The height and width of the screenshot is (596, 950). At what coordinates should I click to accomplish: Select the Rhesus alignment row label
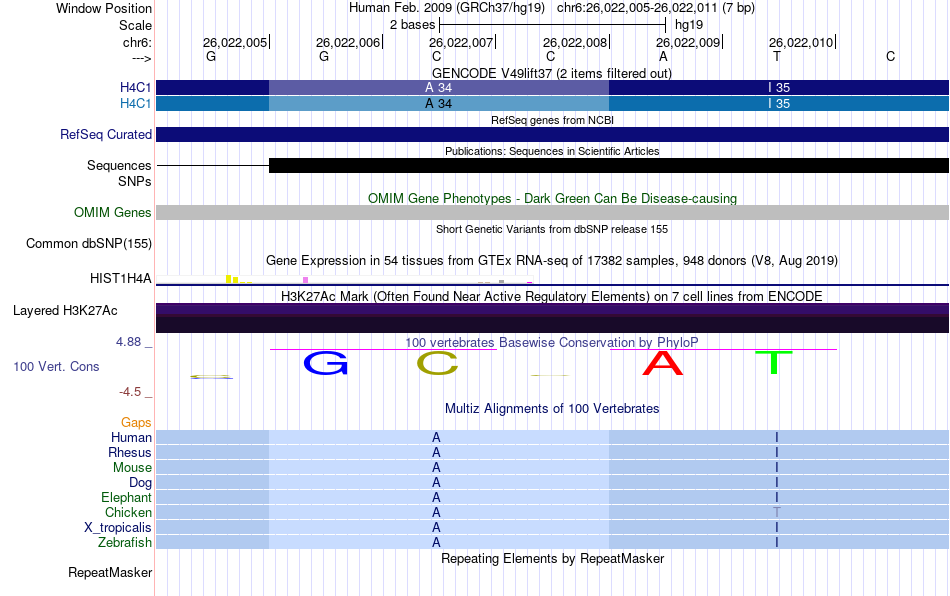130,452
